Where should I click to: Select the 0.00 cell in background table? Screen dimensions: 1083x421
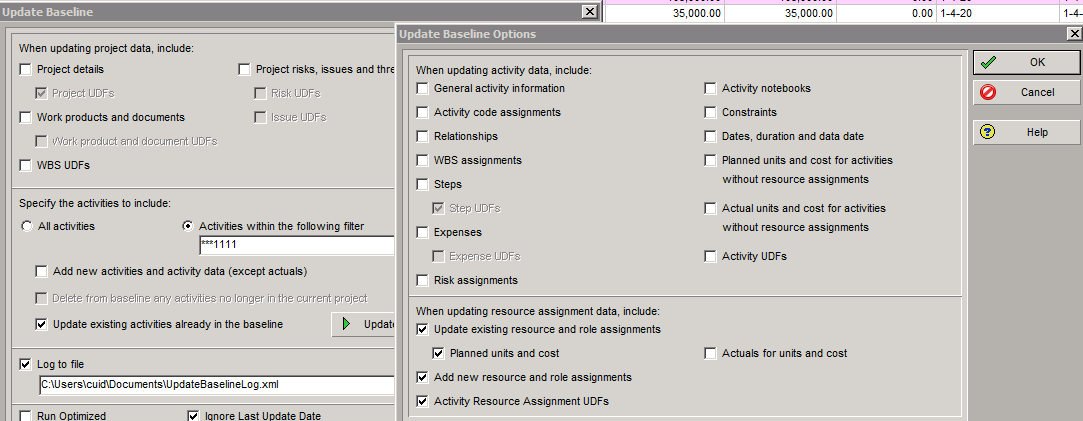click(x=887, y=13)
